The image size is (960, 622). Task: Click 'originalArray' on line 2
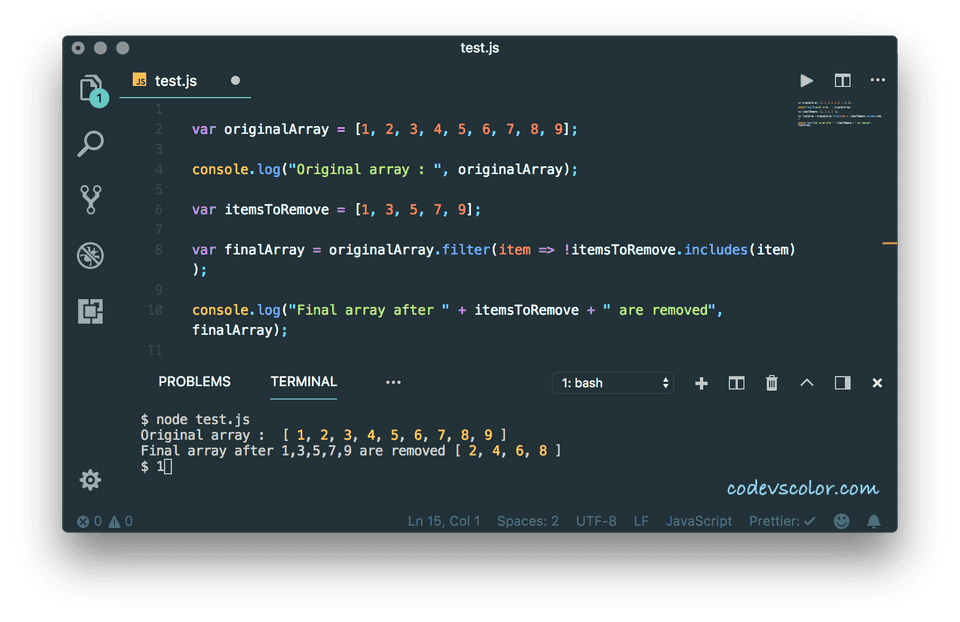[276, 129]
